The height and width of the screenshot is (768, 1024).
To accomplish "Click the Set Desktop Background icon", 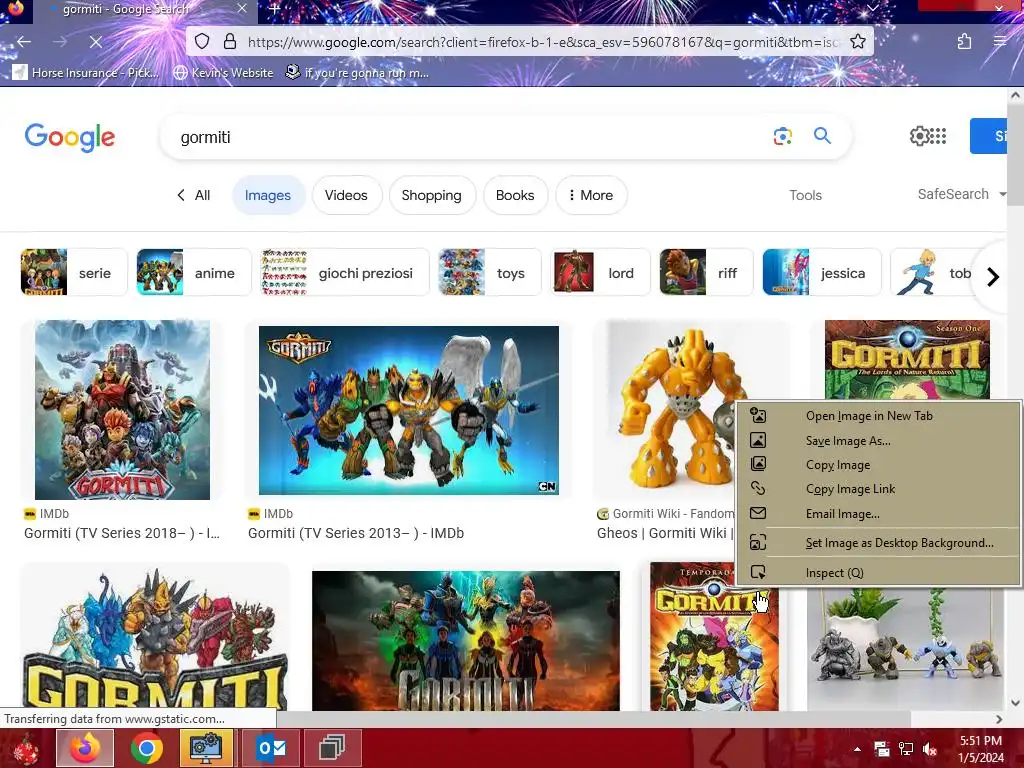I will click(x=758, y=542).
